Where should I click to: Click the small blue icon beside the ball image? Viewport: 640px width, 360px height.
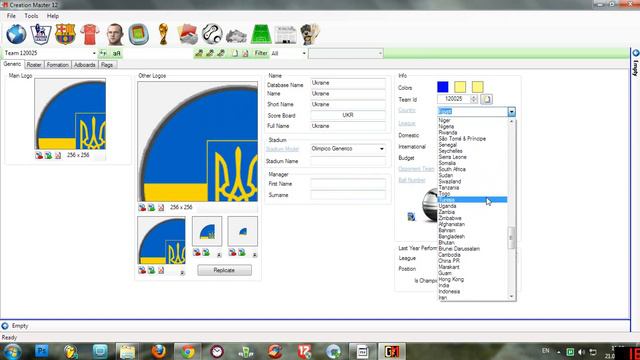(x=411, y=217)
